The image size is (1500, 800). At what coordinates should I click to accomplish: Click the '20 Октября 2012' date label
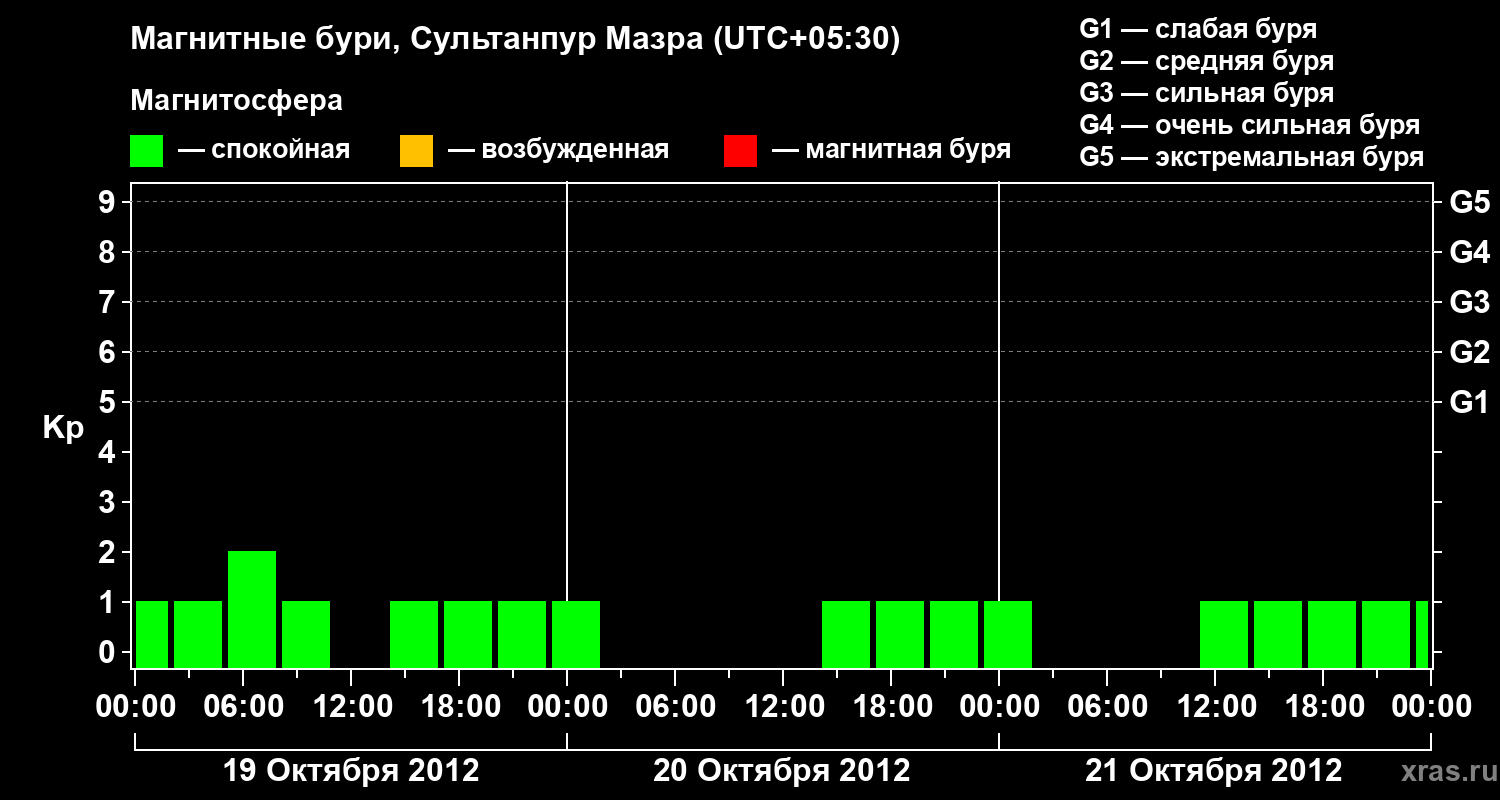point(782,771)
